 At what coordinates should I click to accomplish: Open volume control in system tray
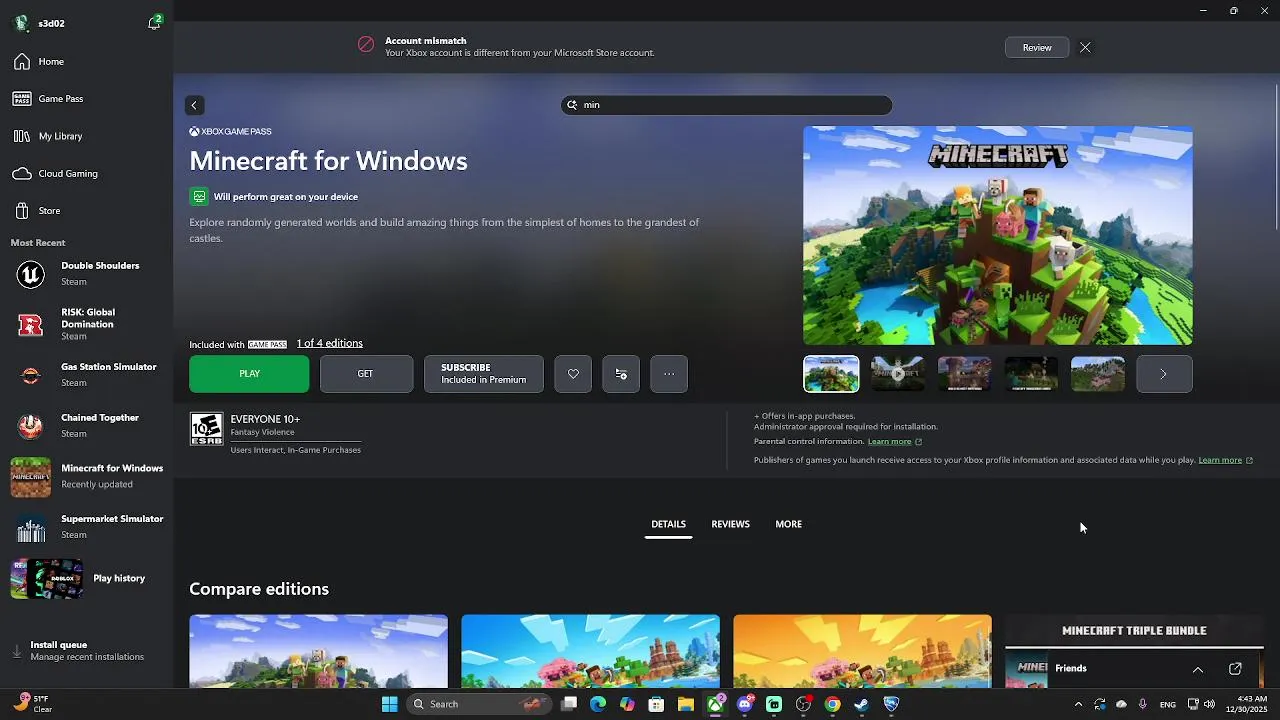[x=1209, y=704]
